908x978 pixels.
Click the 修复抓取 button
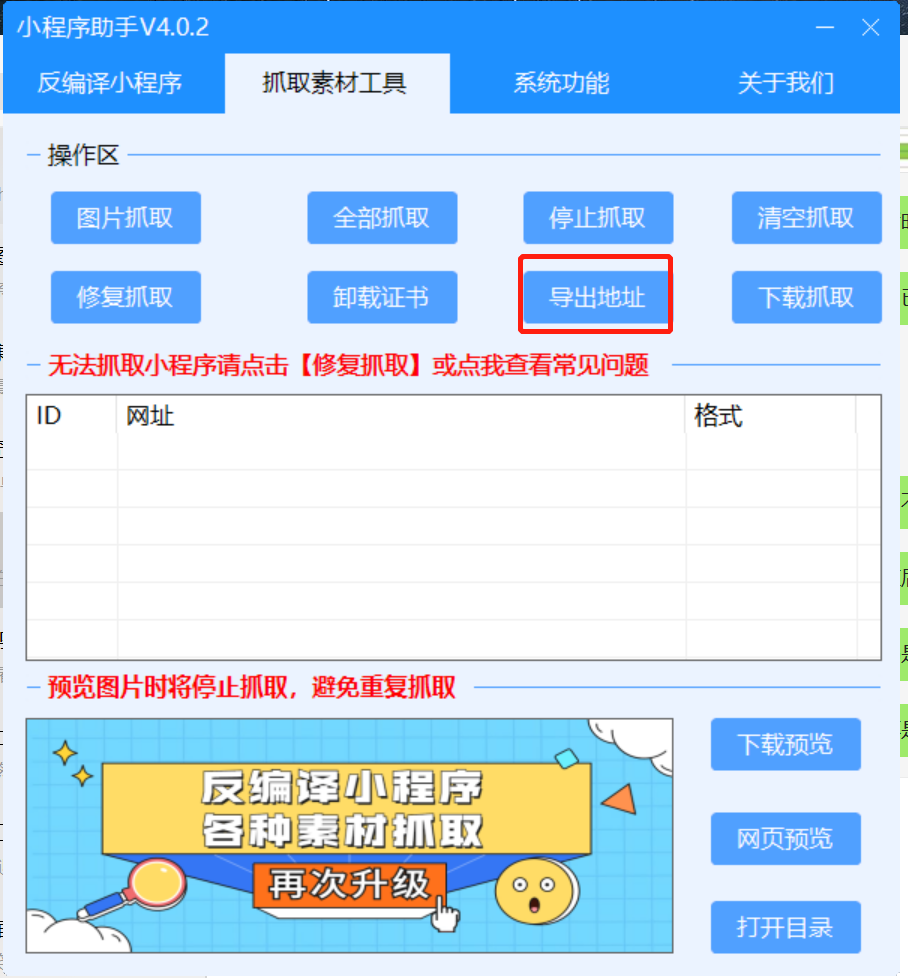(x=126, y=297)
